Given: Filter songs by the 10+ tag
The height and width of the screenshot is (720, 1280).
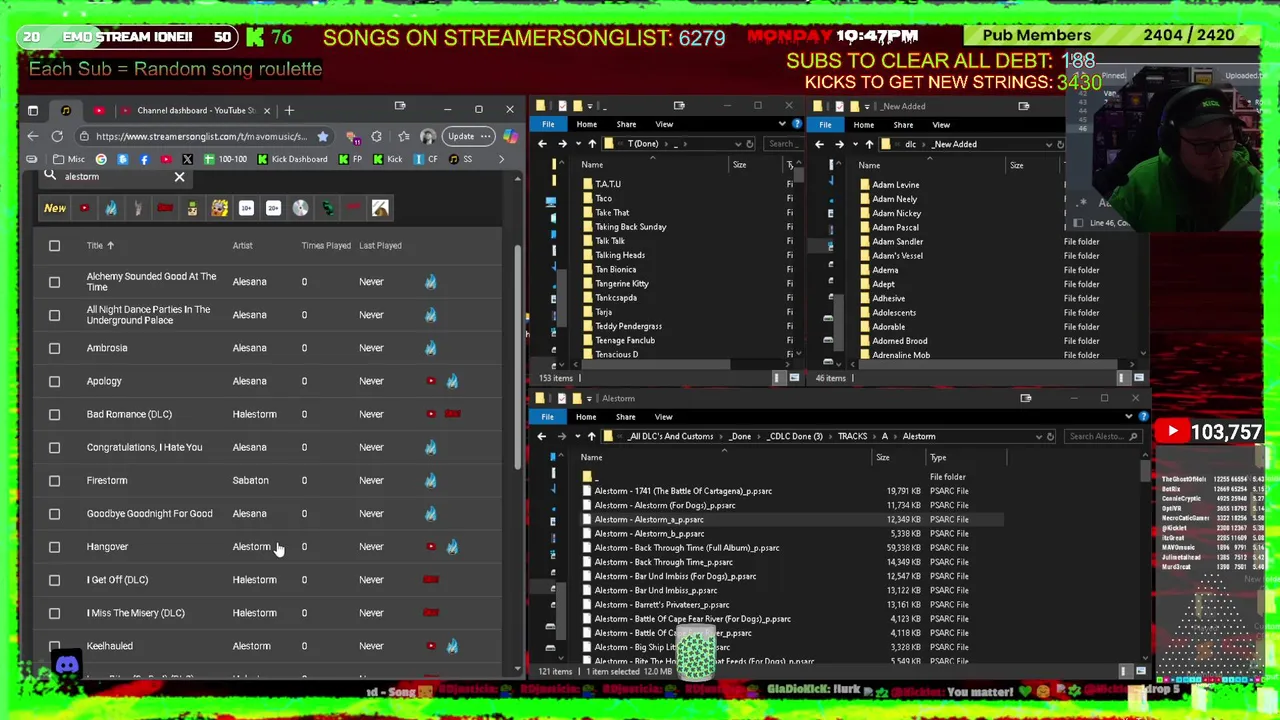Looking at the screenshot, I should [246, 208].
